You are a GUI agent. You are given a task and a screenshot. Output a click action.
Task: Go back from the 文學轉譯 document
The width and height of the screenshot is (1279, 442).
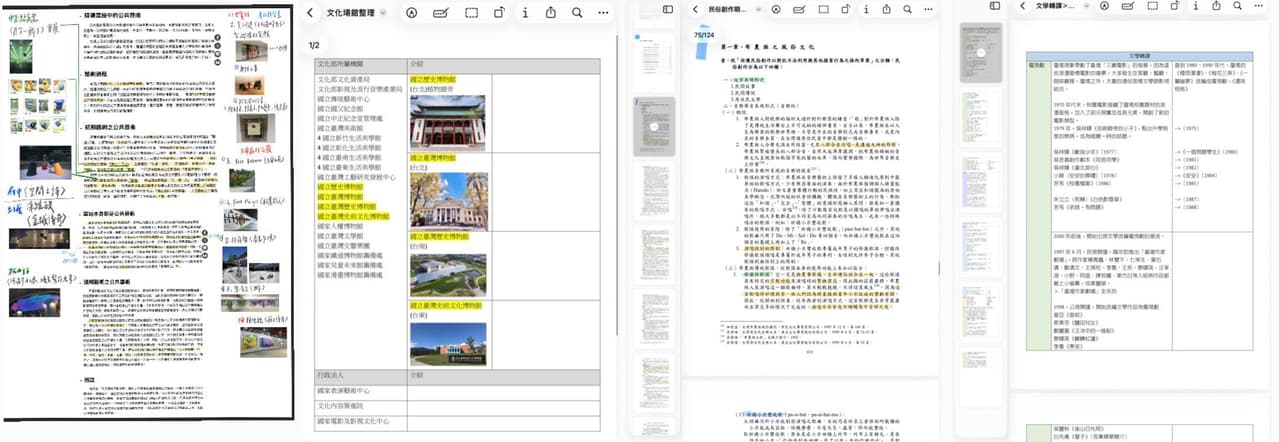[x=1022, y=7]
